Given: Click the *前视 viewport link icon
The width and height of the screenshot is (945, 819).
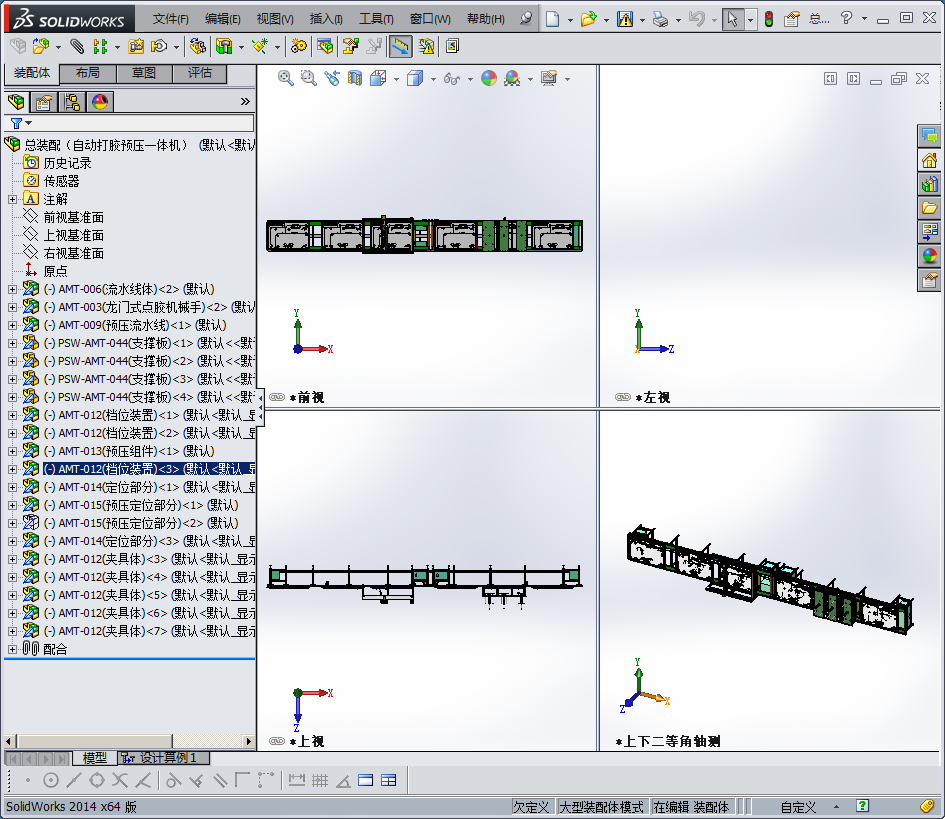Looking at the screenshot, I should click(277, 397).
